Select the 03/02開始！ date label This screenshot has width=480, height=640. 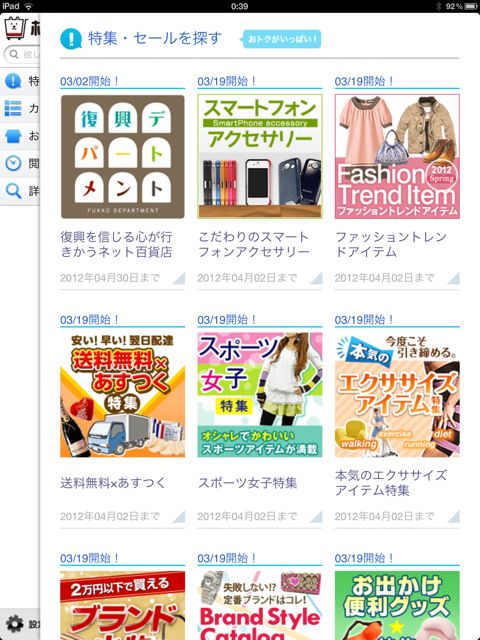click(x=89, y=81)
